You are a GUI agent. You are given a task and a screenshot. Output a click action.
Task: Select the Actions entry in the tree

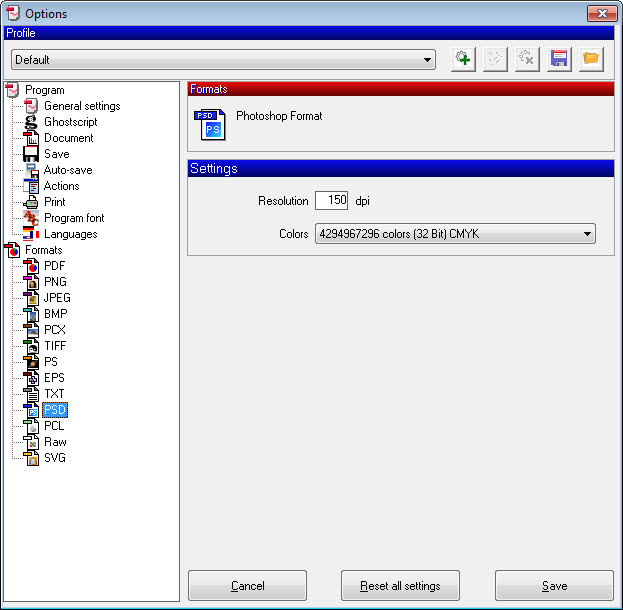click(x=62, y=186)
